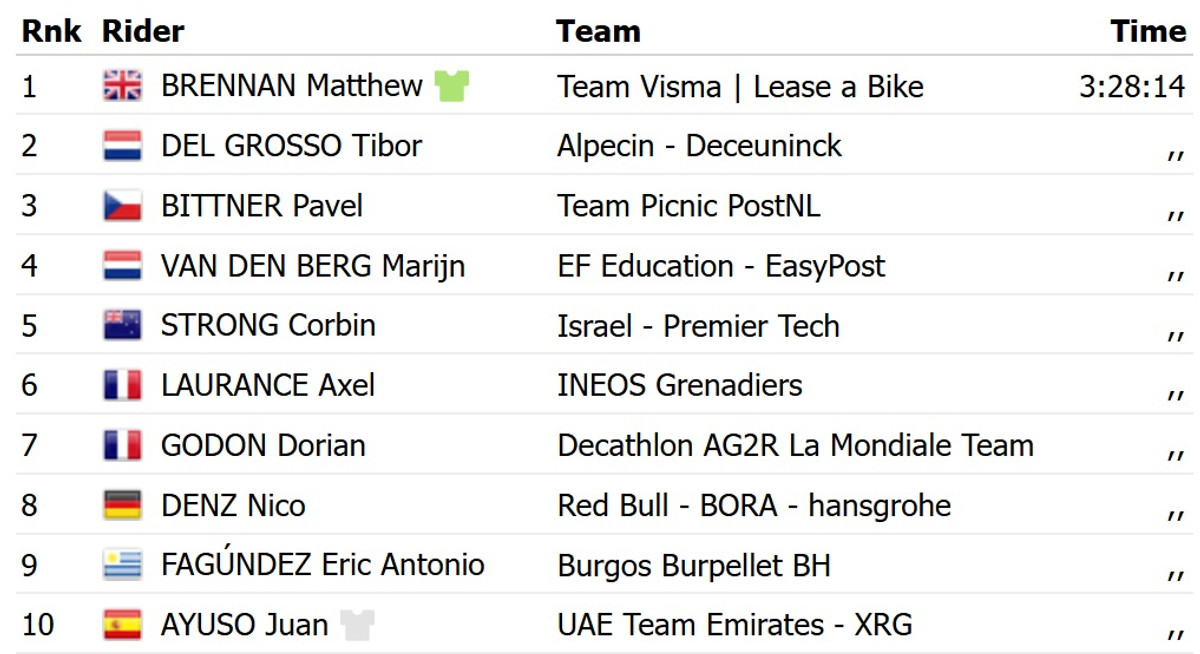Click the Uruguayan flag beside Fagúndez
The width and height of the screenshot is (1200, 654).
click(123, 566)
